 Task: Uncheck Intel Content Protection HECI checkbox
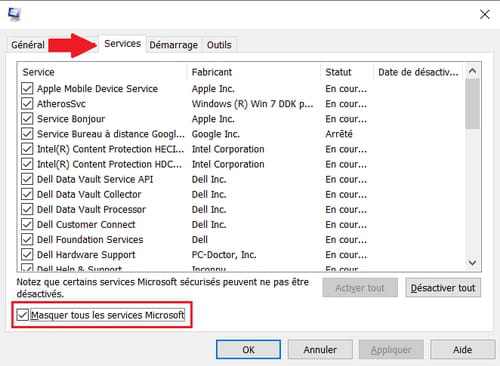pyautogui.click(x=27, y=149)
